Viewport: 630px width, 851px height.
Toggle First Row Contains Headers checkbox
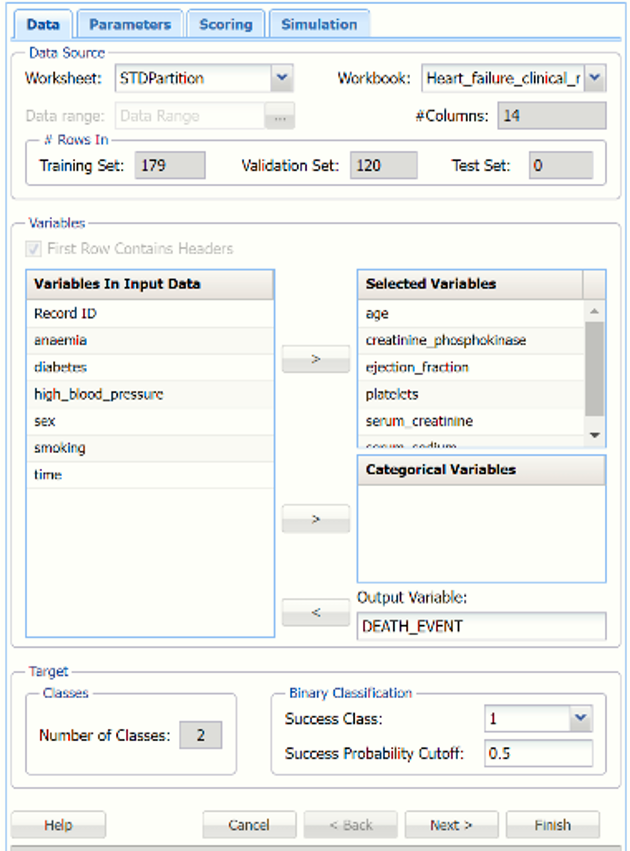coord(35,249)
